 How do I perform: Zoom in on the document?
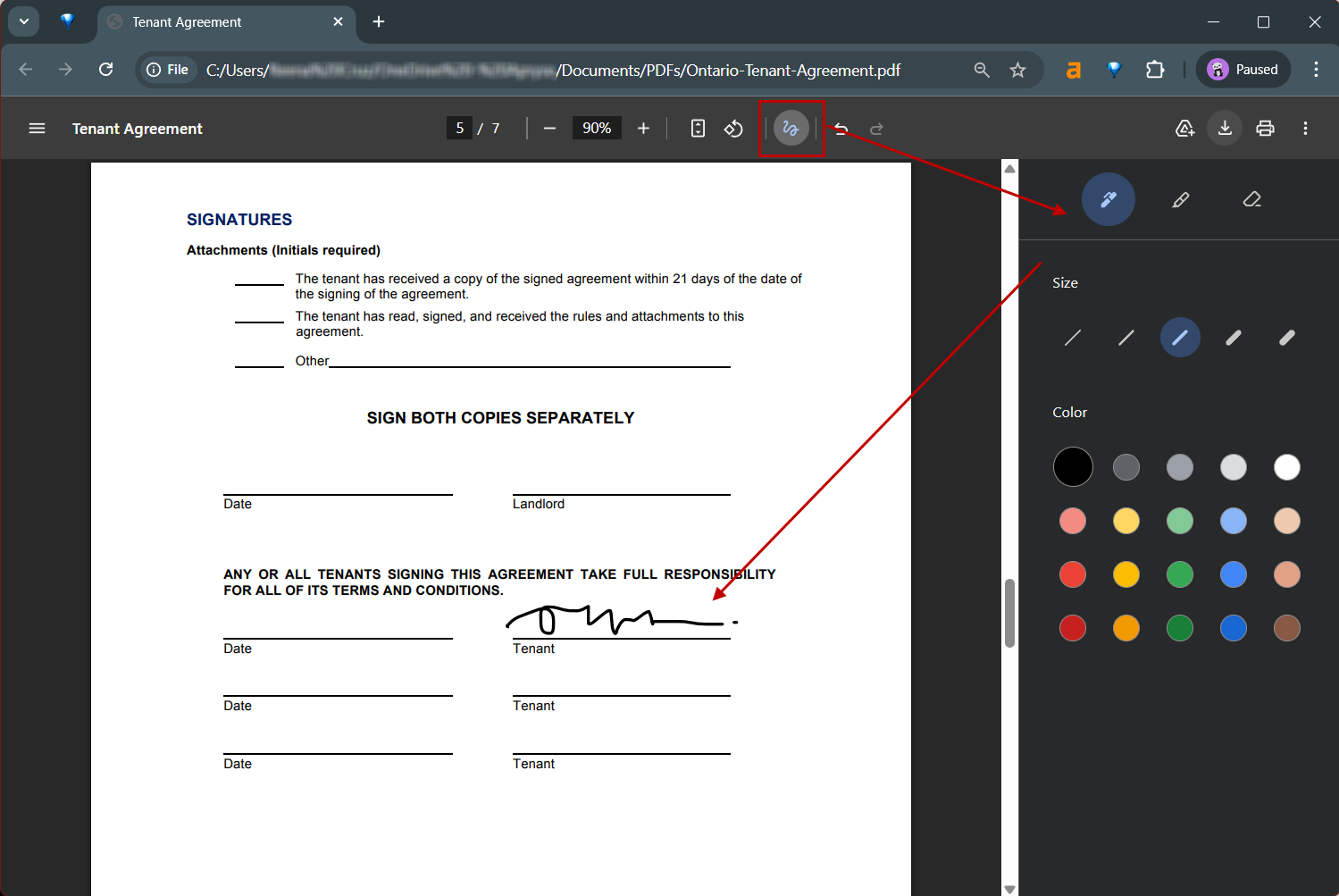click(x=643, y=128)
